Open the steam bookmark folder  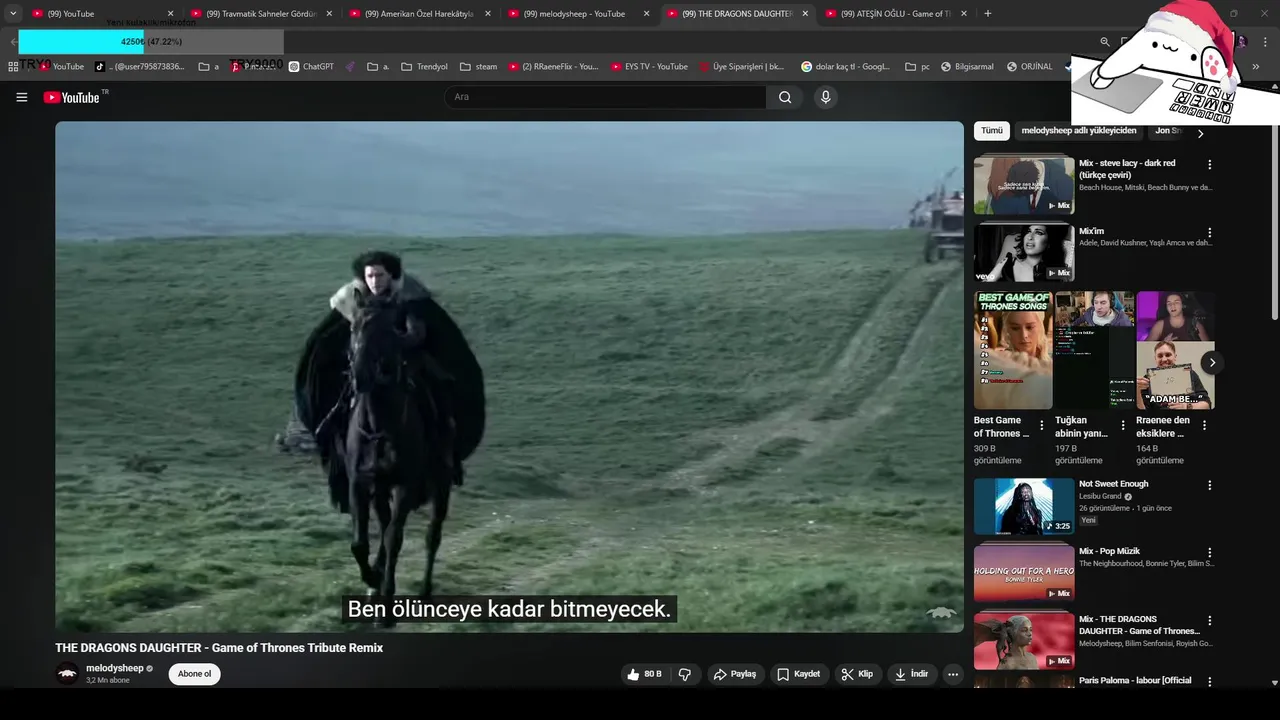[479, 67]
